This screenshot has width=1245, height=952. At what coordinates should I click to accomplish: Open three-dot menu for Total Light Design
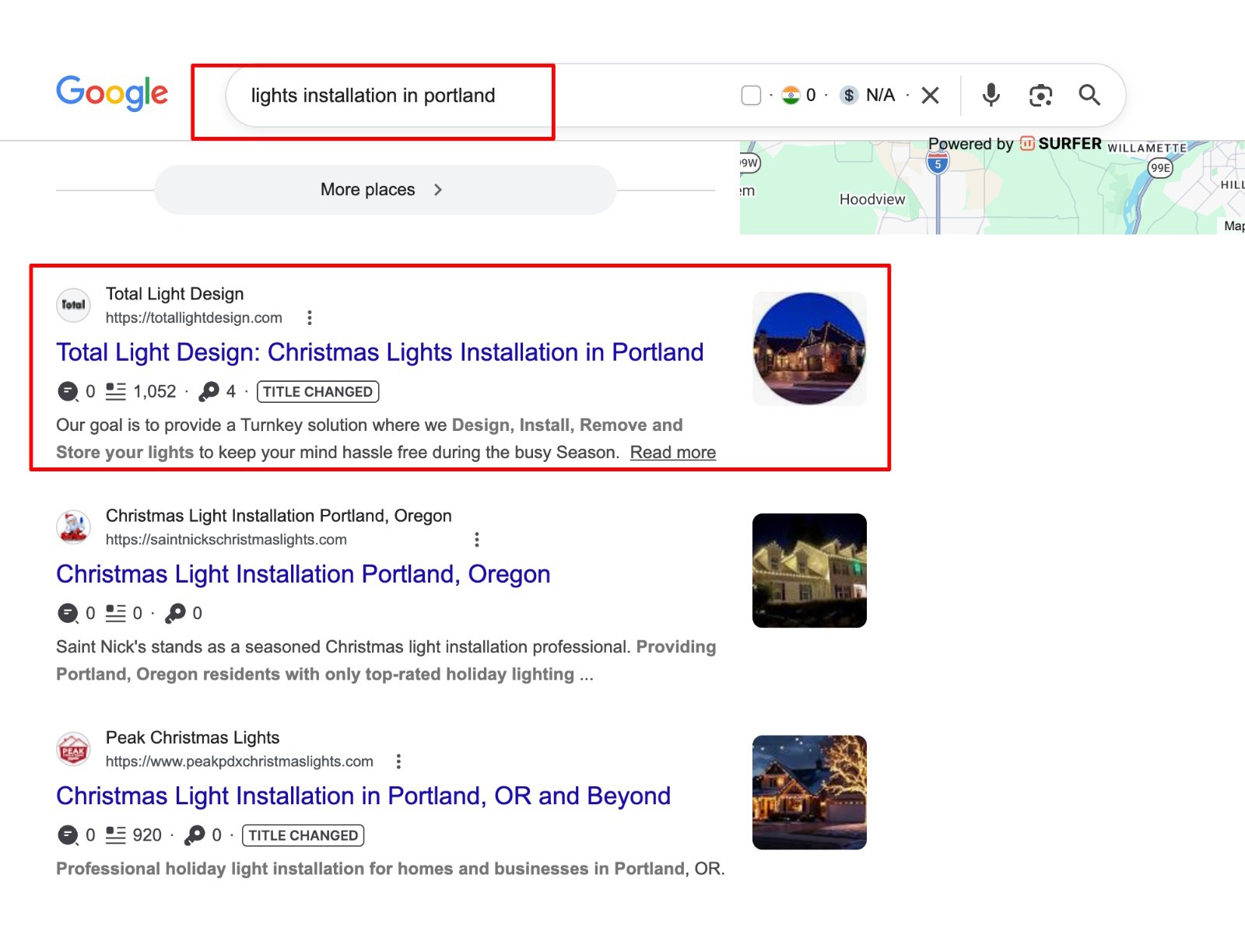tap(310, 317)
